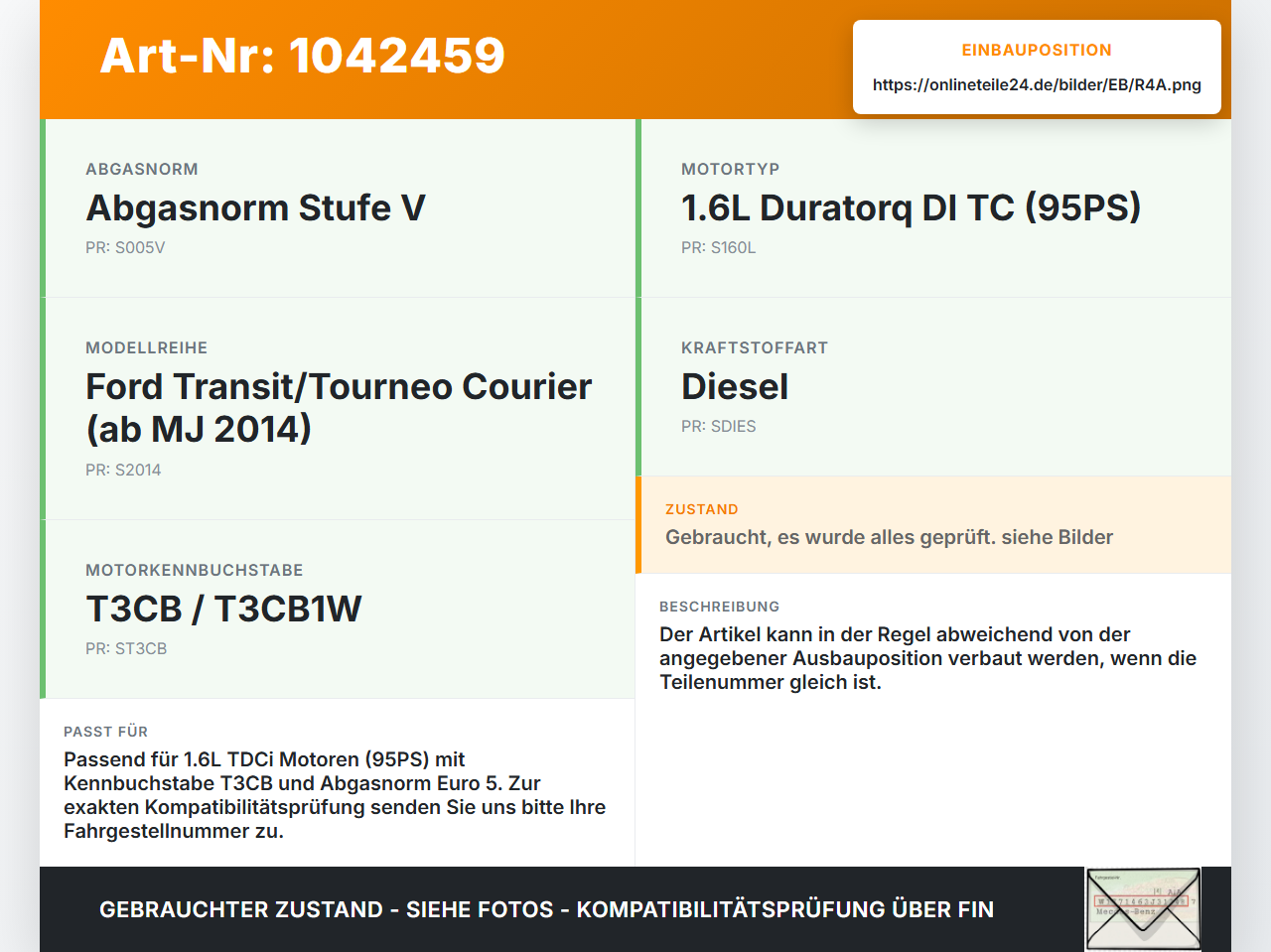Viewport: 1271px width, 952px height.
Task: Click the Einbauposition card label
Action: 1037,50
